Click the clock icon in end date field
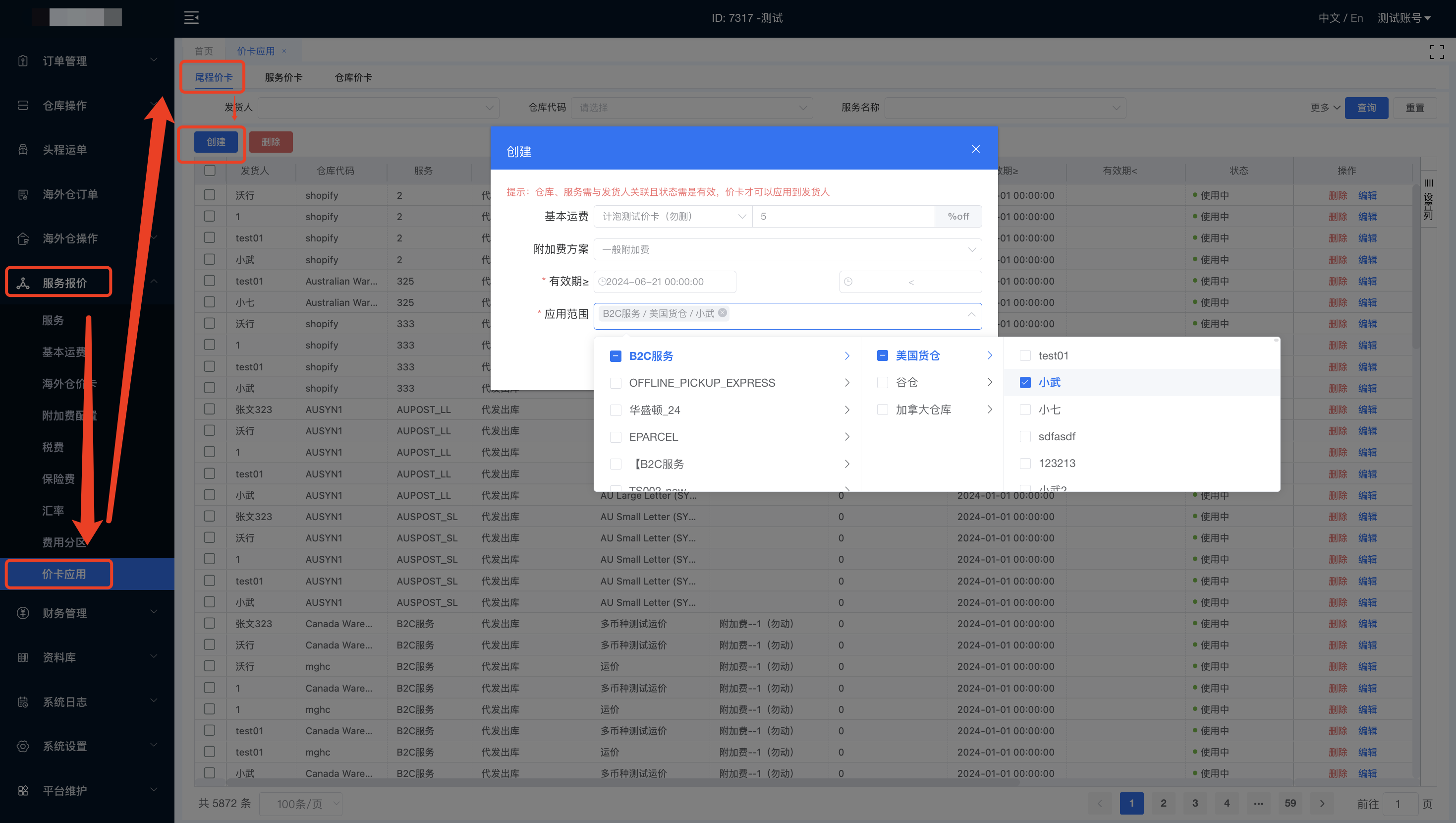The width and height of the screenshot is (1456, 823). (848, 282)
